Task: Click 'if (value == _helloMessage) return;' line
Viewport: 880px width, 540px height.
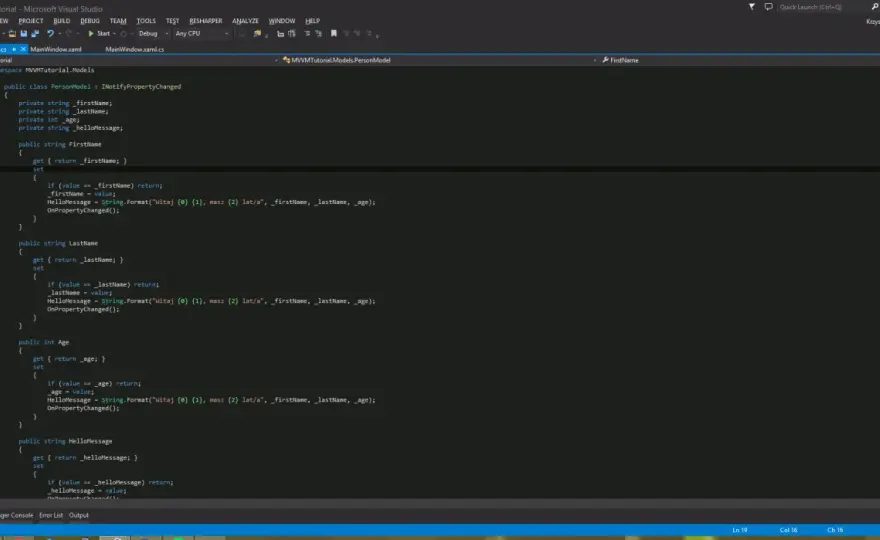Action: click(111, 482)
